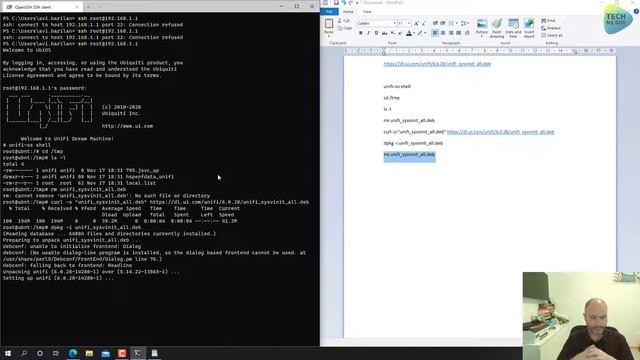Open the File tab in WordPad

coord(329,11)
